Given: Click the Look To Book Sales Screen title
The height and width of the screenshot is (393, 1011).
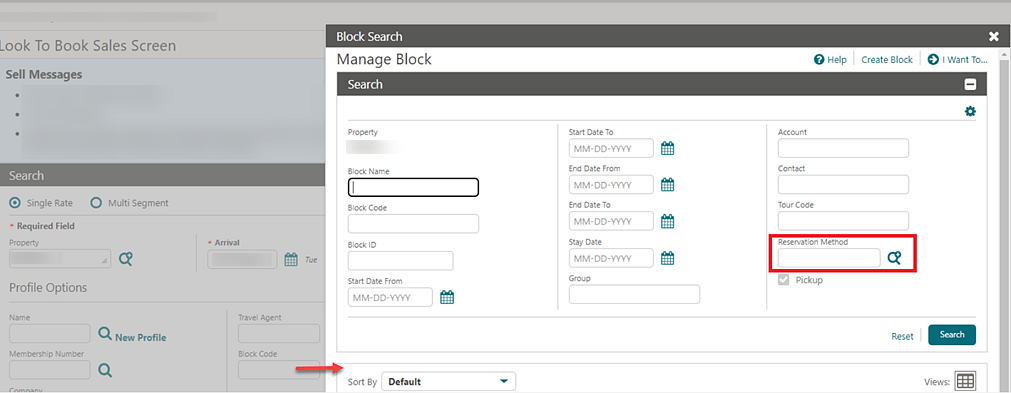Looking at the screenshot, I should (88, 46).
